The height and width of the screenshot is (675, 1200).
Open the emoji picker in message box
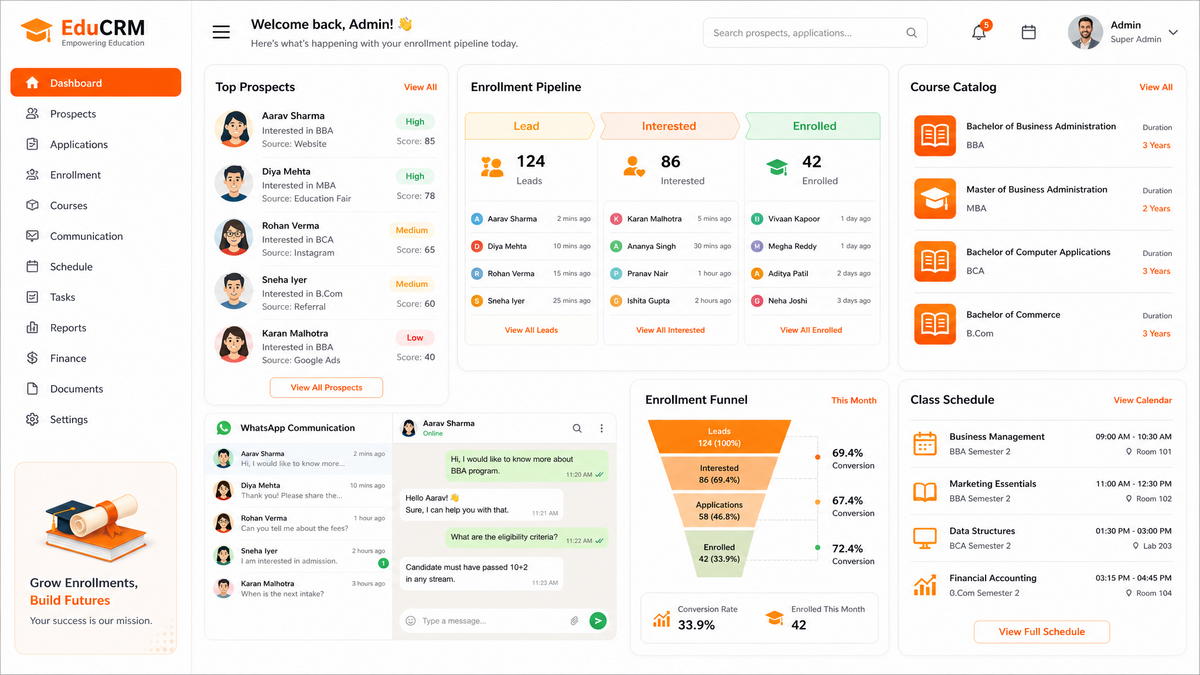coord(410,621)
